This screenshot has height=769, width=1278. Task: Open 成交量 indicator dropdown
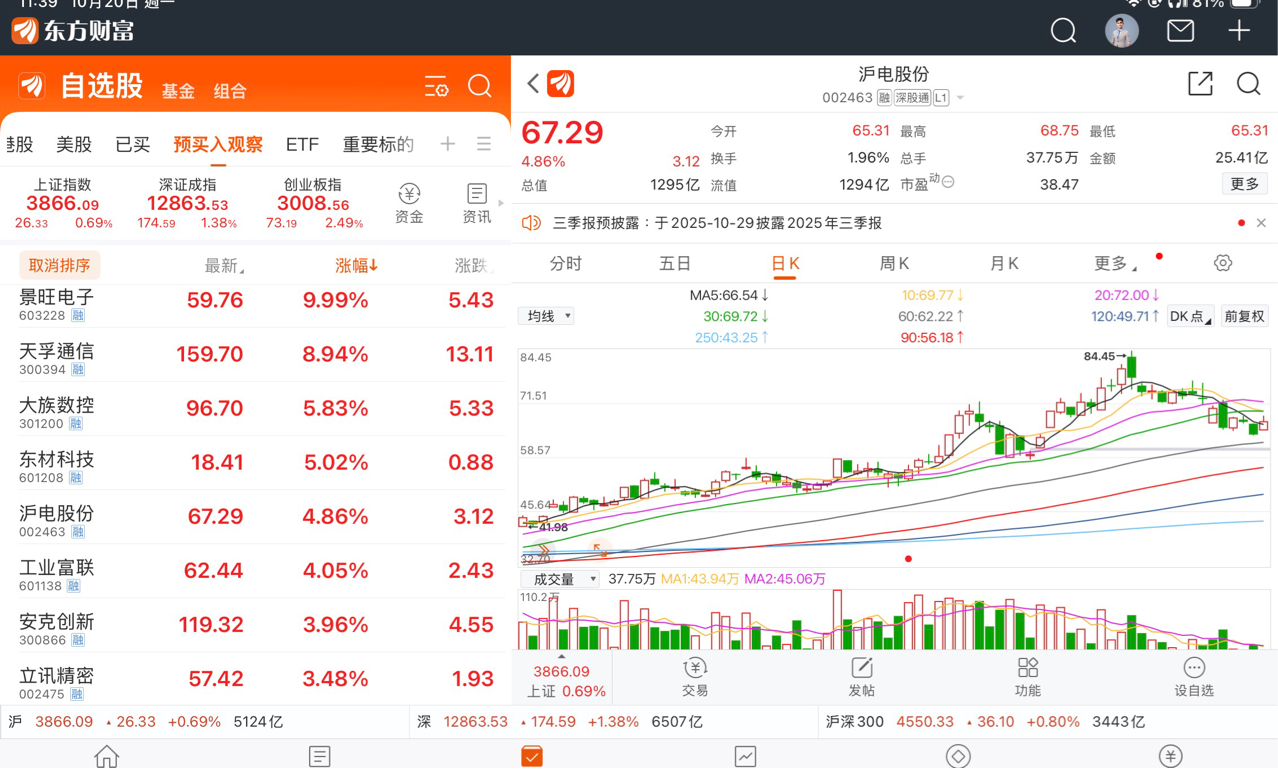coord(559,579)
